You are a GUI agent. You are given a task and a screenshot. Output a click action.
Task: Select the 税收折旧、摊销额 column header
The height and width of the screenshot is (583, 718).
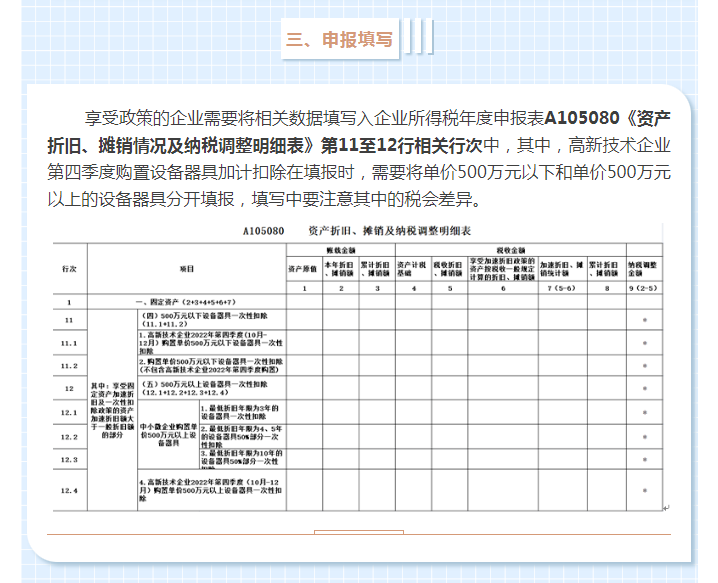click(450, 269)
